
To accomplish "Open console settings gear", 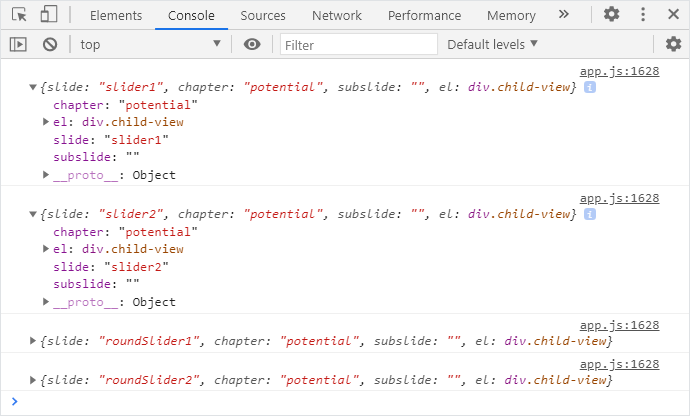I will 673,44.
